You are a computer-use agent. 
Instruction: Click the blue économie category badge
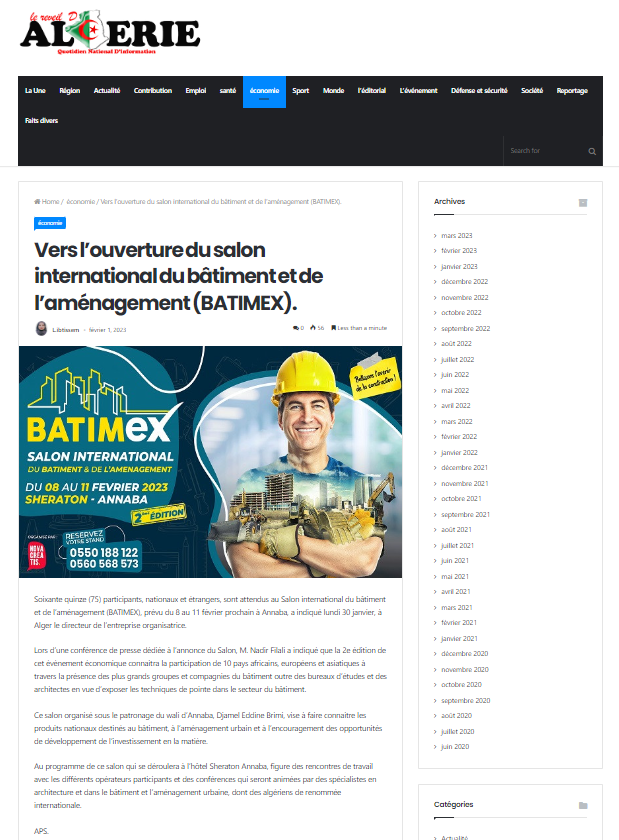50,223
